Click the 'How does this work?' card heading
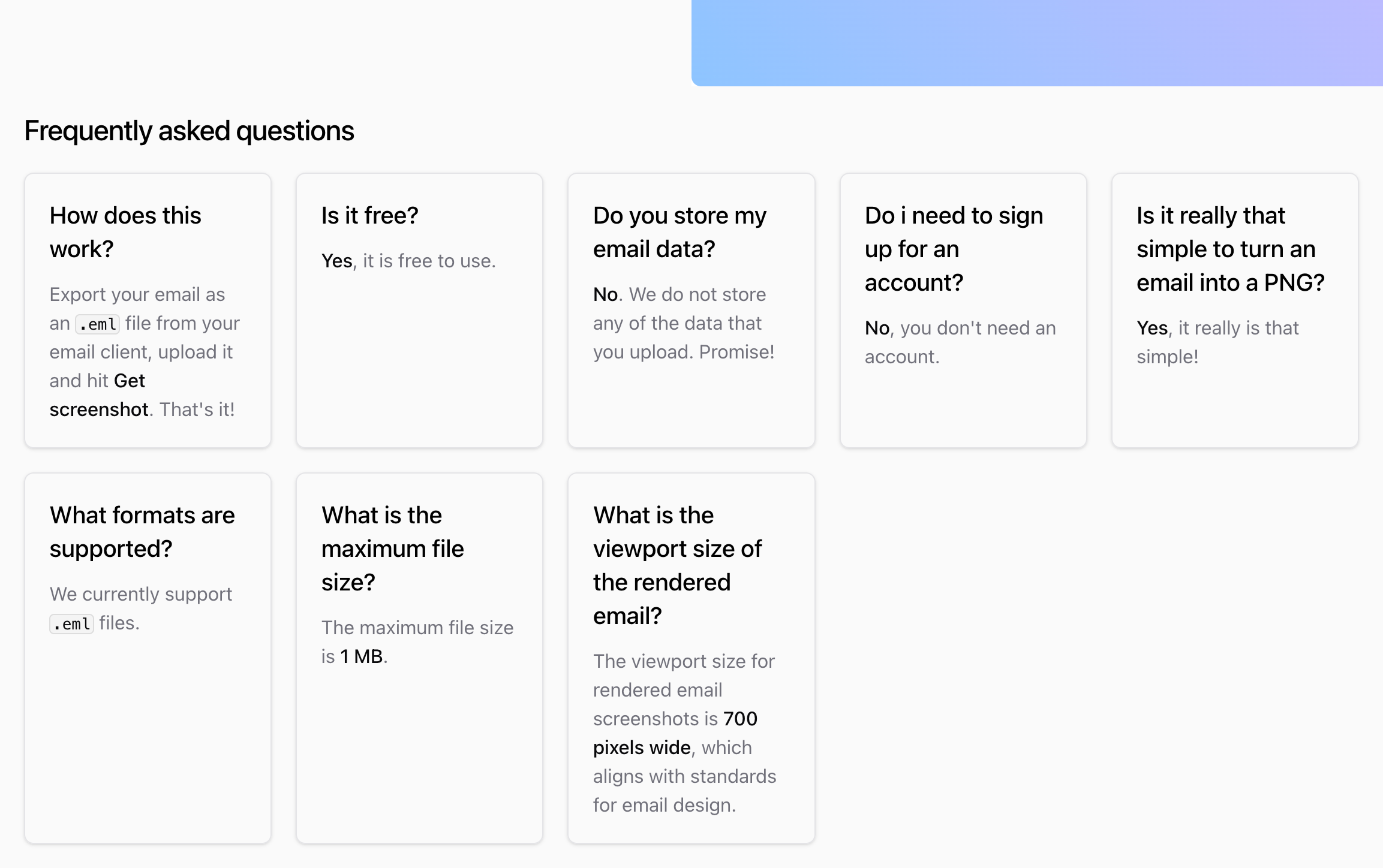Image resolution: width=1383 pixels, height=868 pixels. (125, 232)
